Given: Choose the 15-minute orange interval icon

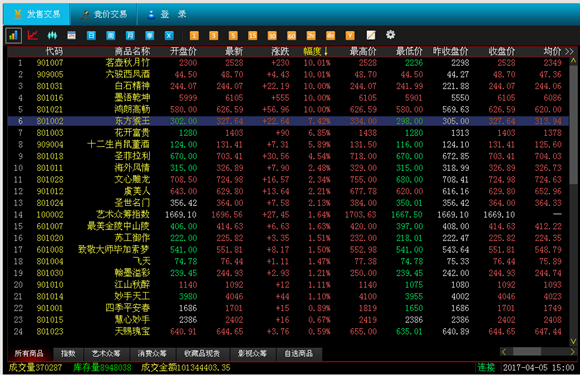Looking at the screenshot, I should click(x=252, y=36).
